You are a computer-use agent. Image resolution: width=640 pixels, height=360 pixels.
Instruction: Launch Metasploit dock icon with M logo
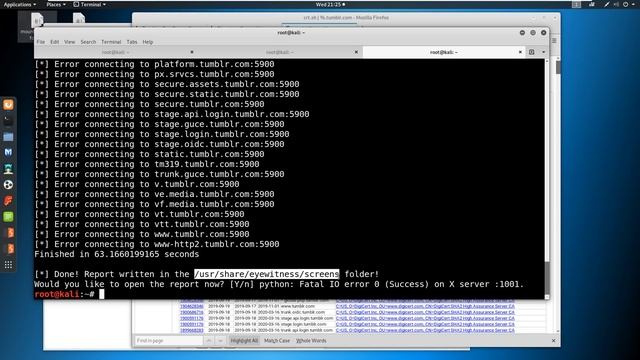tap(8, 153)
